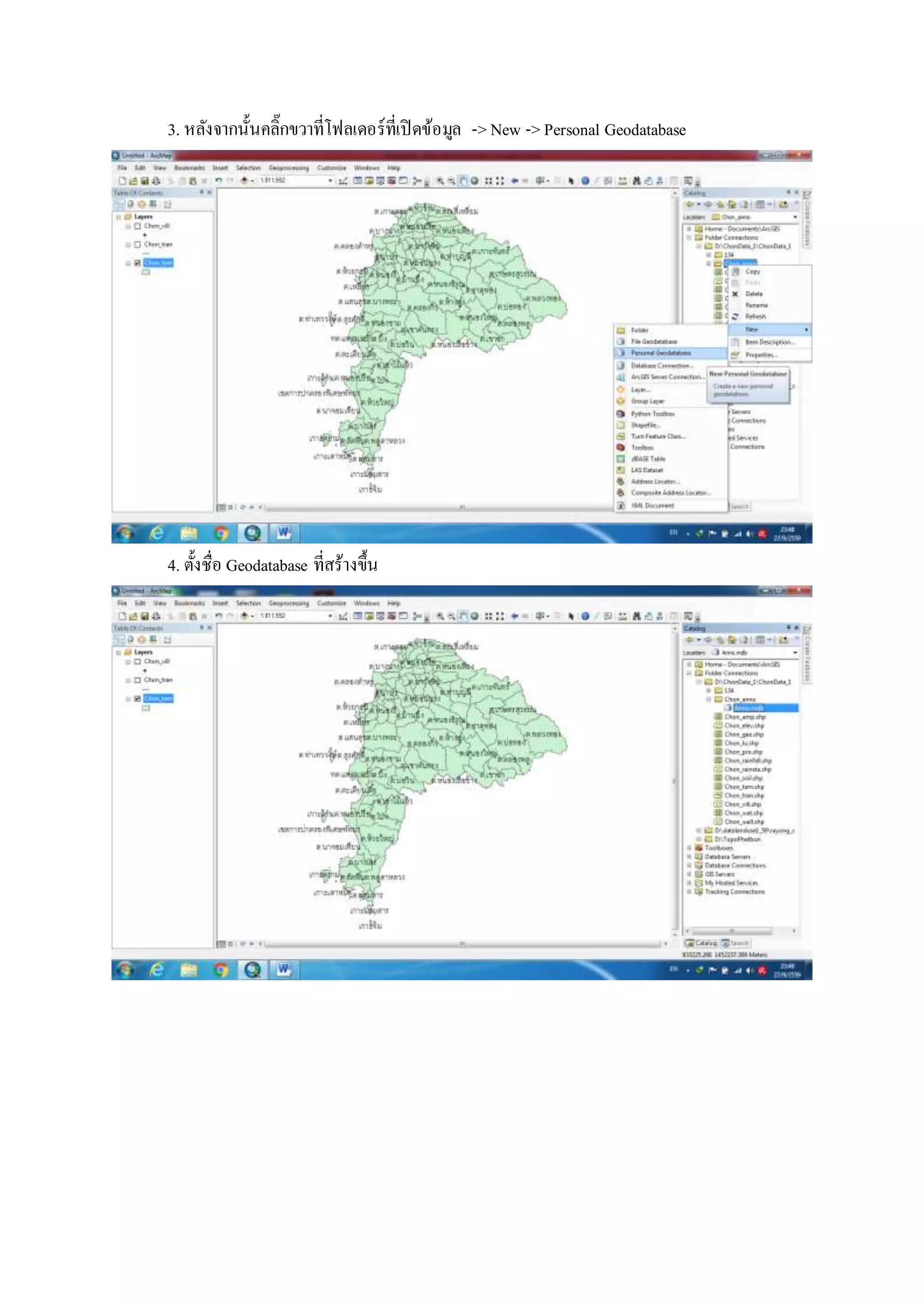
Task: Click Open document icon in step 3 screenshot
Action: point(133,181)
